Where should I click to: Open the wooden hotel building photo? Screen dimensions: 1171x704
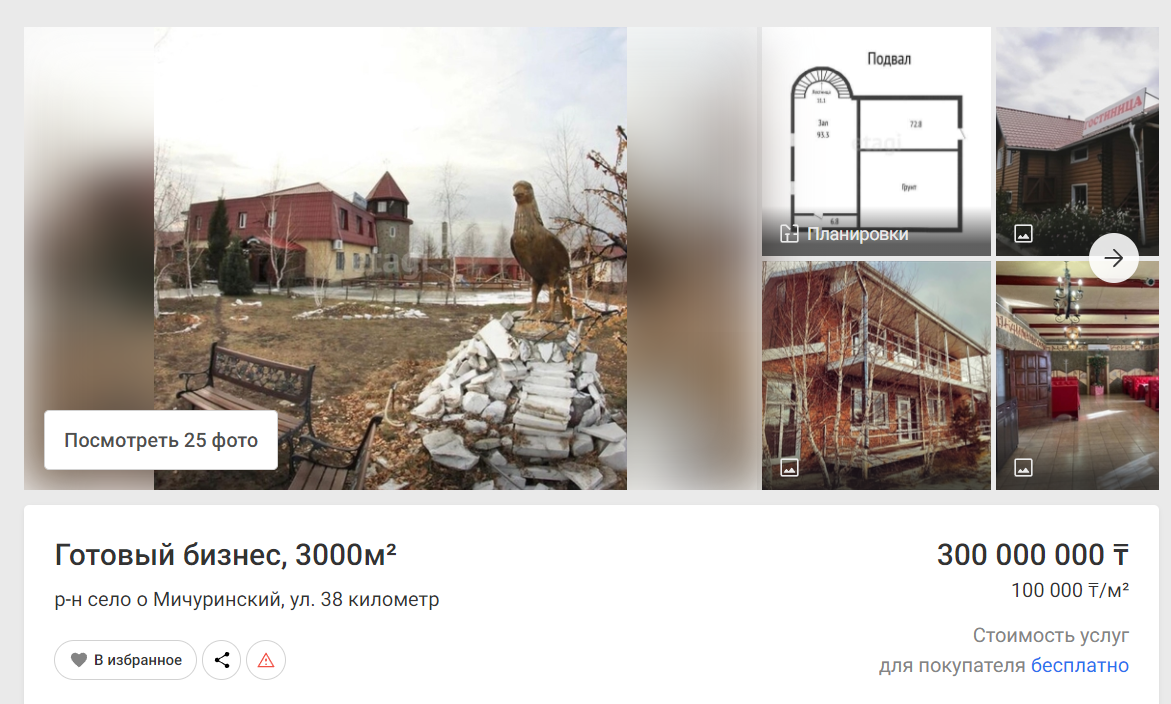pos(1077,141)
